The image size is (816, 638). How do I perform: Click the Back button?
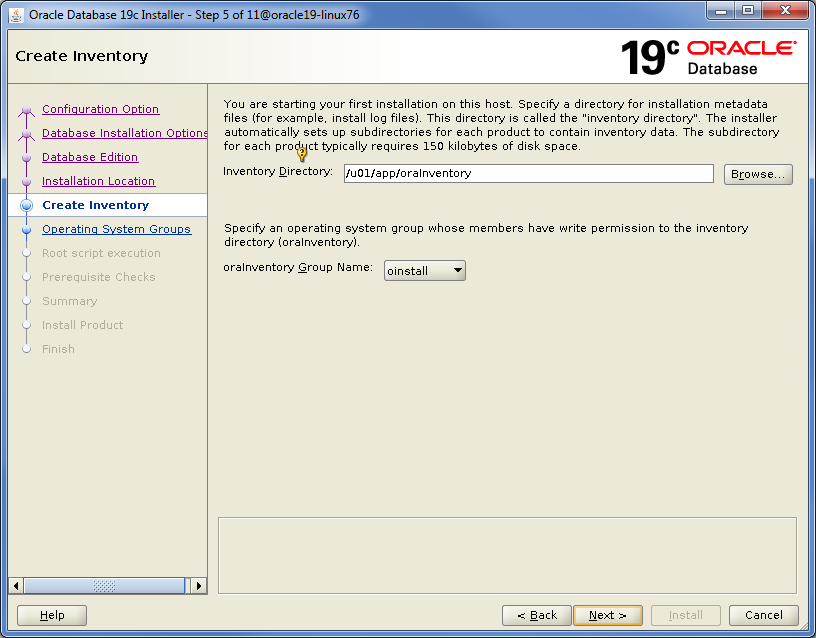pyautogui.click(x=537, y=615)
